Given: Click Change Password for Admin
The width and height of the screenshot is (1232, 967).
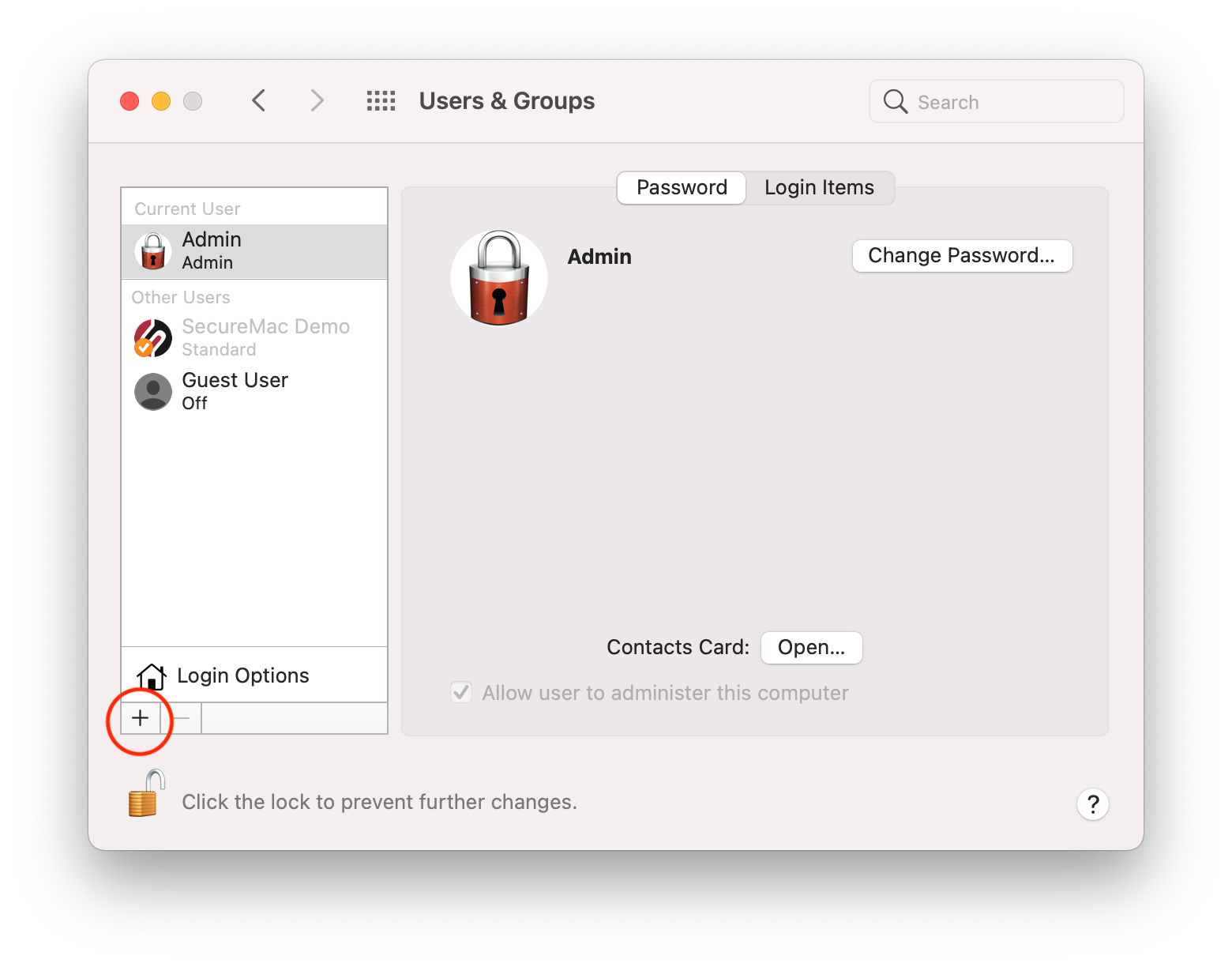Looking at the screenshot, I should [x=962, y=255].
